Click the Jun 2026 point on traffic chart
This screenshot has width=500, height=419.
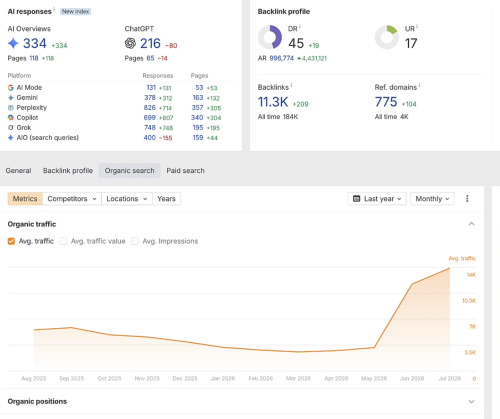coord(412,284)
